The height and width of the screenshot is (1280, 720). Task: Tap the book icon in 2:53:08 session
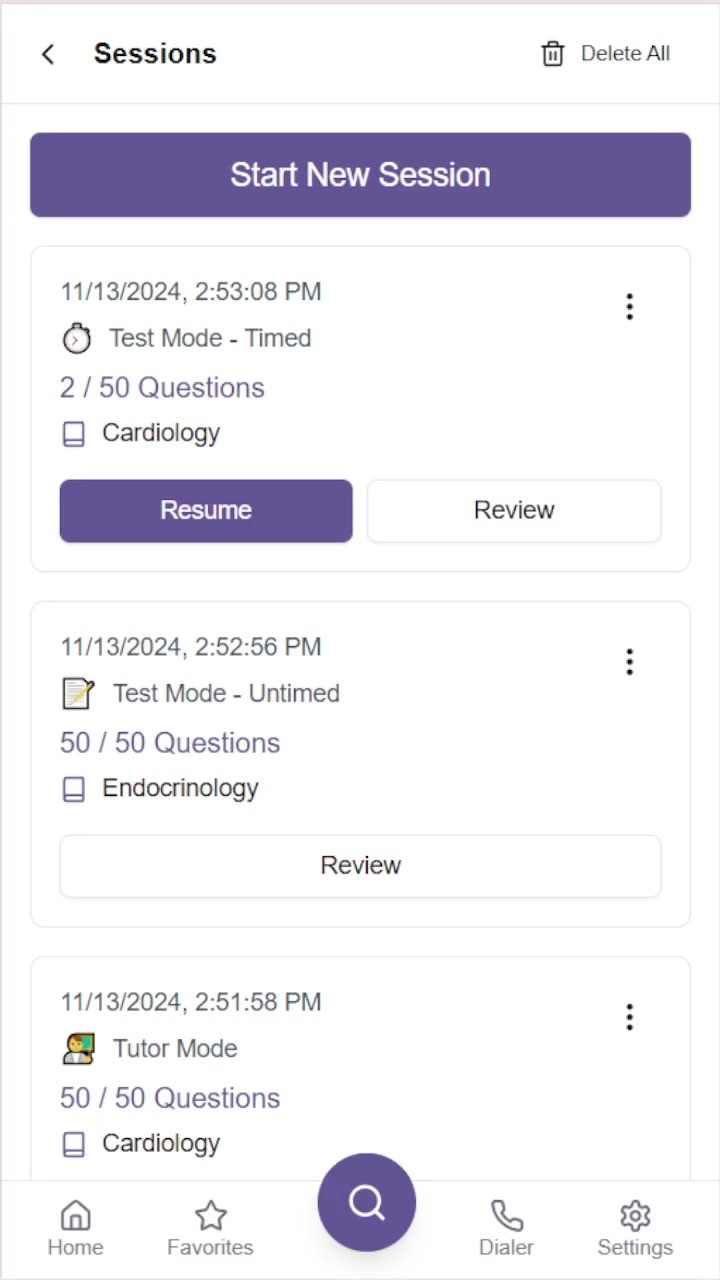[x=74, y=434]
